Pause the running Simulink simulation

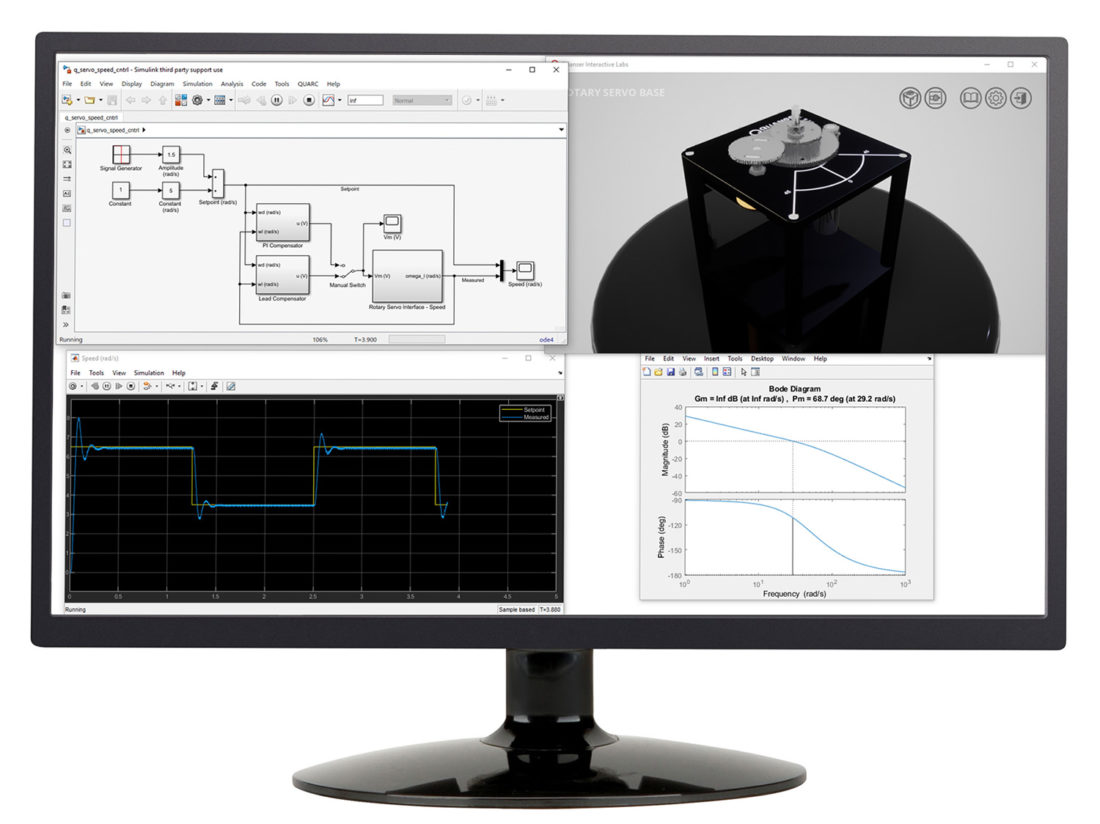[276, 100]
